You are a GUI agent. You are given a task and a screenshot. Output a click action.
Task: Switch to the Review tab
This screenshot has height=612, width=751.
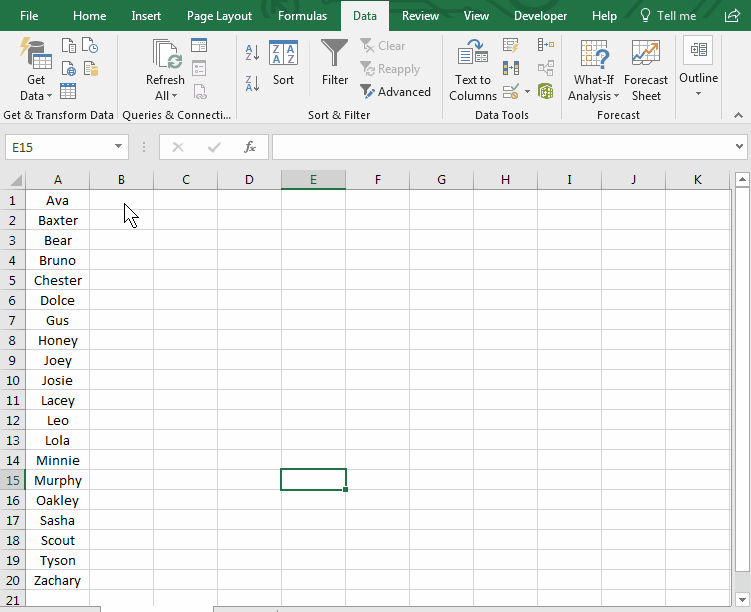(x=420, y=16)
